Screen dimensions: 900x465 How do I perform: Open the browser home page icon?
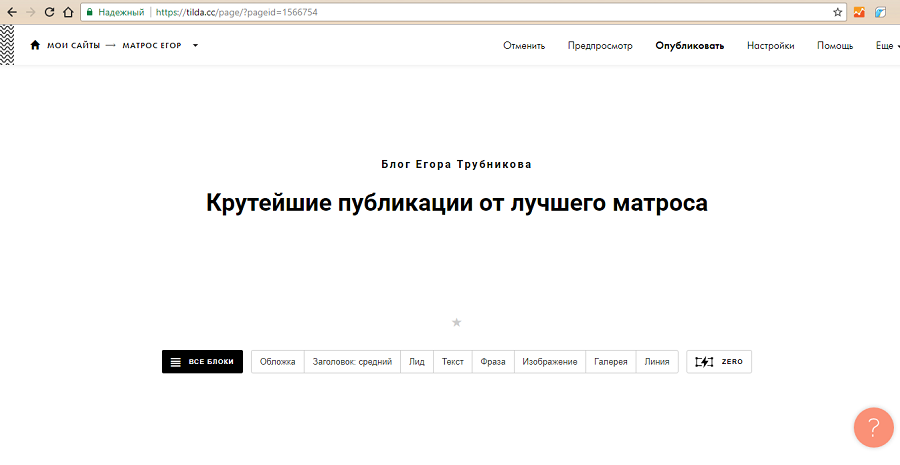pyautogui.click(x=68, y=12)
